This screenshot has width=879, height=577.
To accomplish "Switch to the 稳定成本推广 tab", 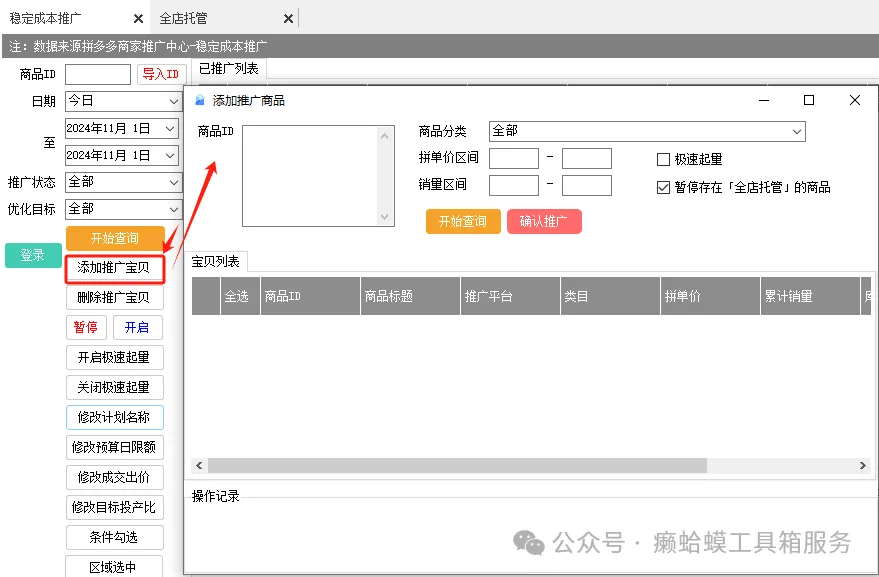I will [x=46, y=19].
